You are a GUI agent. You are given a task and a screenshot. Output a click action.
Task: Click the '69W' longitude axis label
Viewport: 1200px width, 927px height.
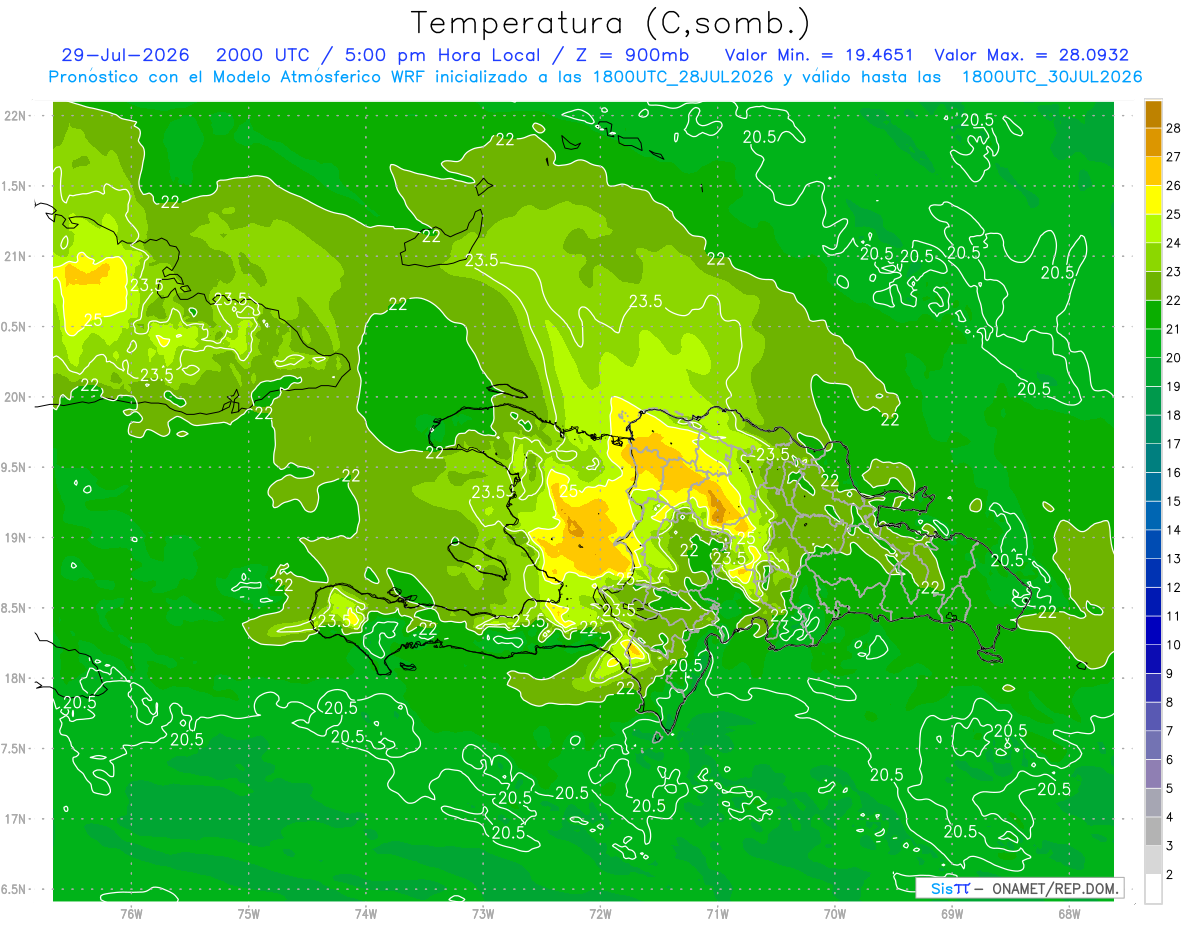(x=952, y=914)
